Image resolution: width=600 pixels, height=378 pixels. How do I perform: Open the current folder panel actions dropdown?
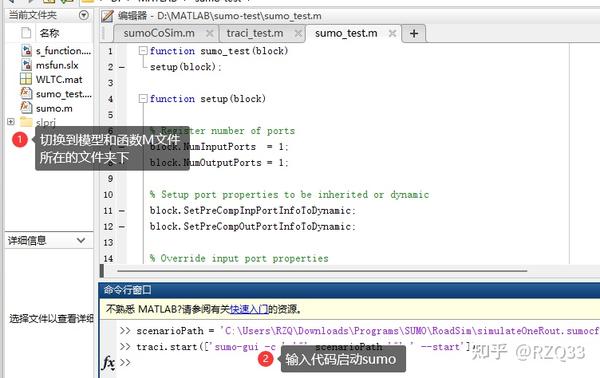click(83, 15)
